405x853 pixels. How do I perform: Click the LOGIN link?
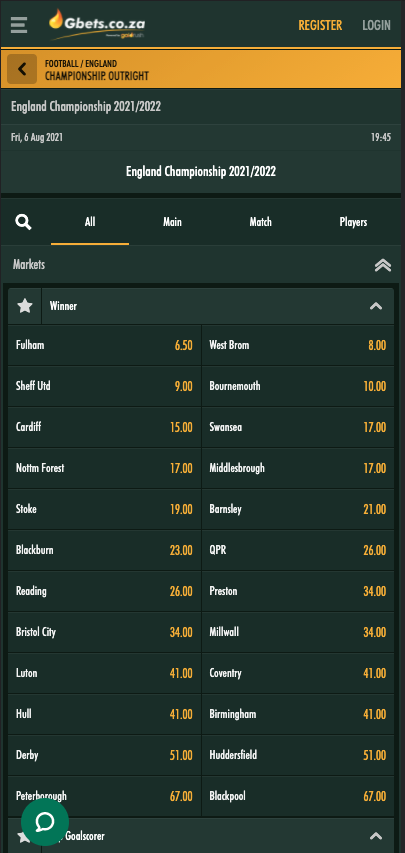click(x=376, y=25)
